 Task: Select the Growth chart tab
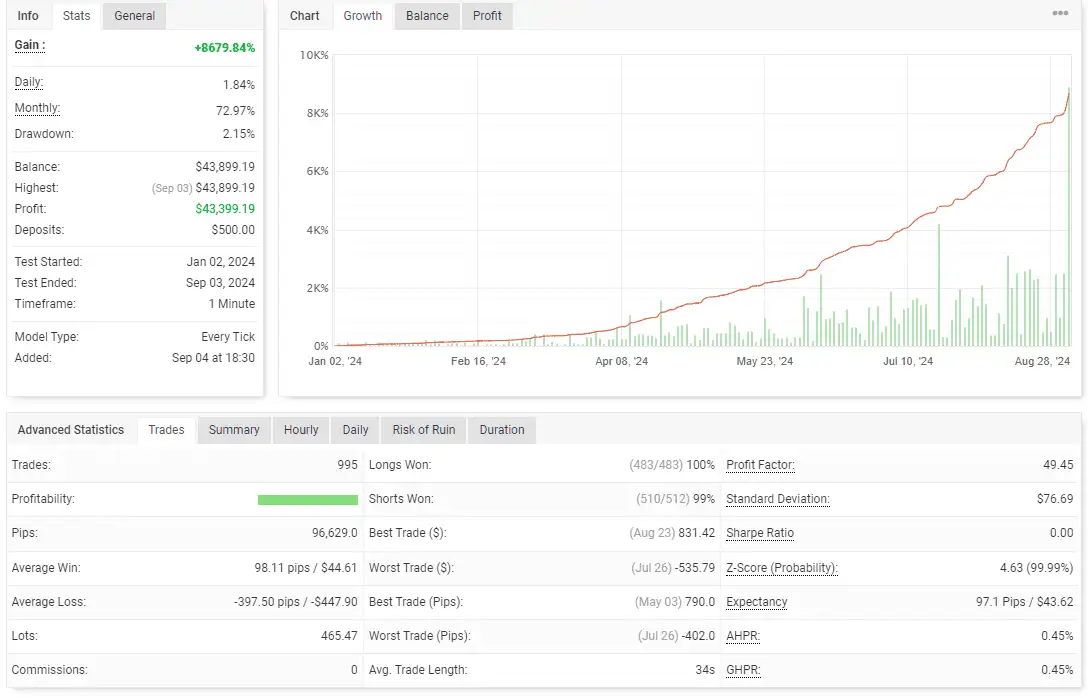click(362, 16)
